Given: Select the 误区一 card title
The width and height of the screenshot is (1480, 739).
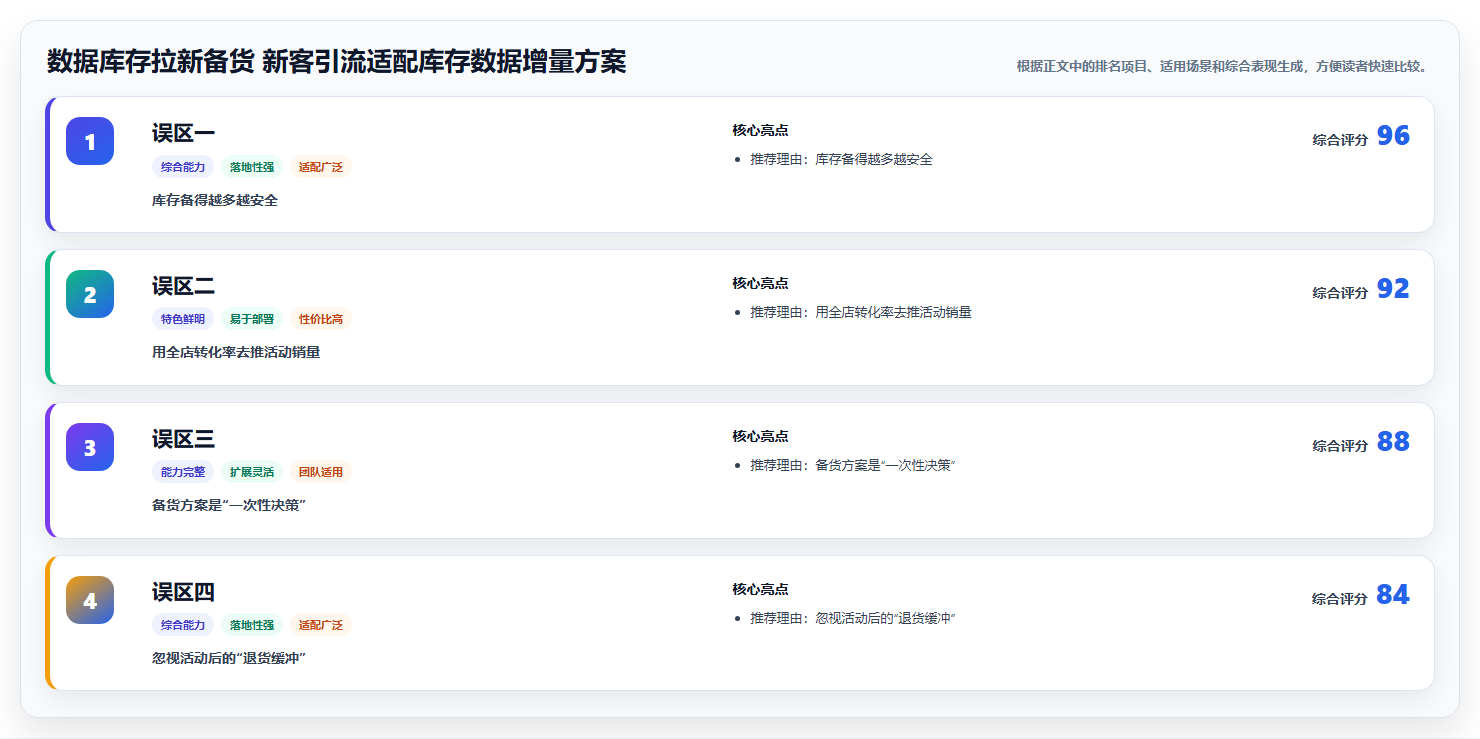Looking at the screenshot, I should [x=183, y=133].
